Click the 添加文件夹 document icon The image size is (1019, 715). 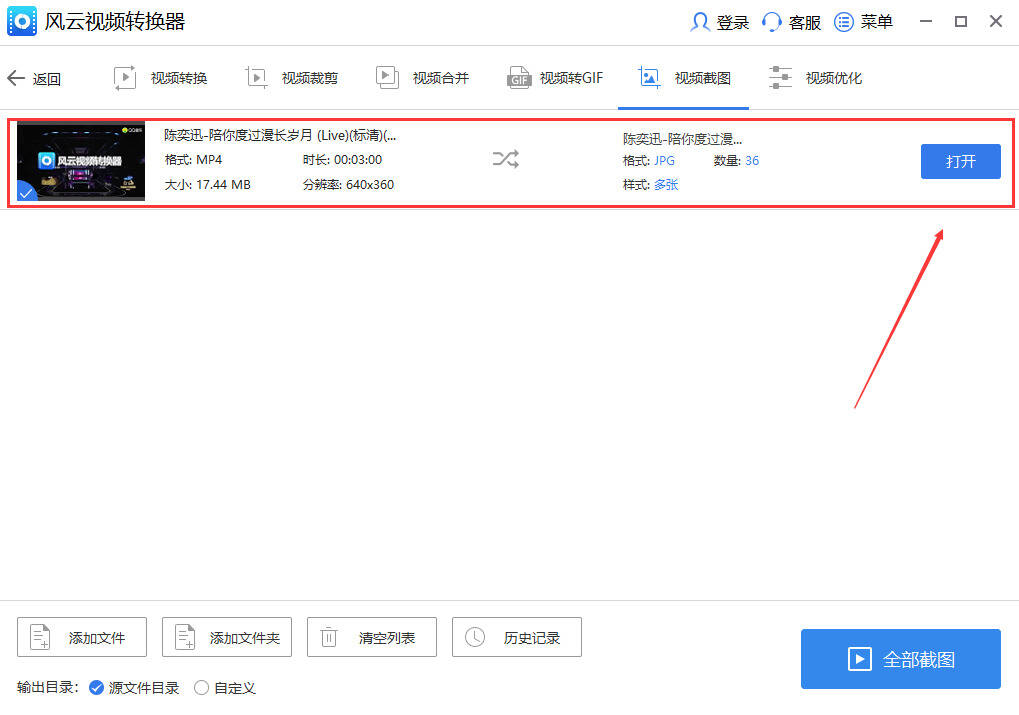185,637
